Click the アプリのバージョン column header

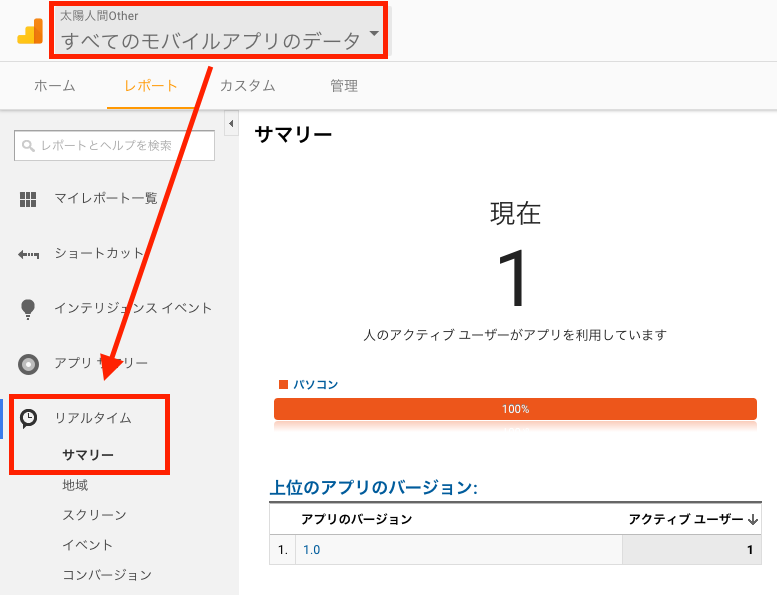(357, 519)
